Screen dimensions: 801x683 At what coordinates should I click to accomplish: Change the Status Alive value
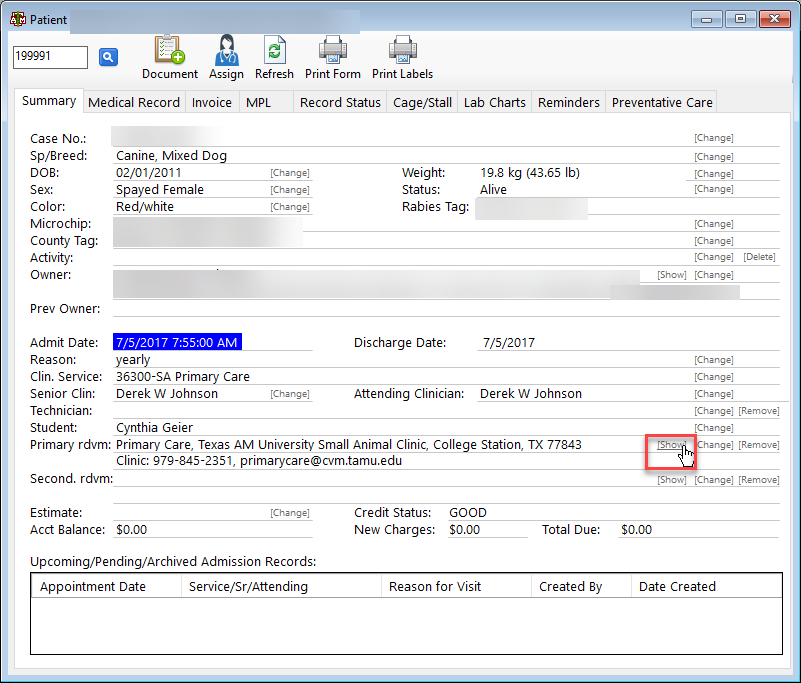click(x=714, y=189)
